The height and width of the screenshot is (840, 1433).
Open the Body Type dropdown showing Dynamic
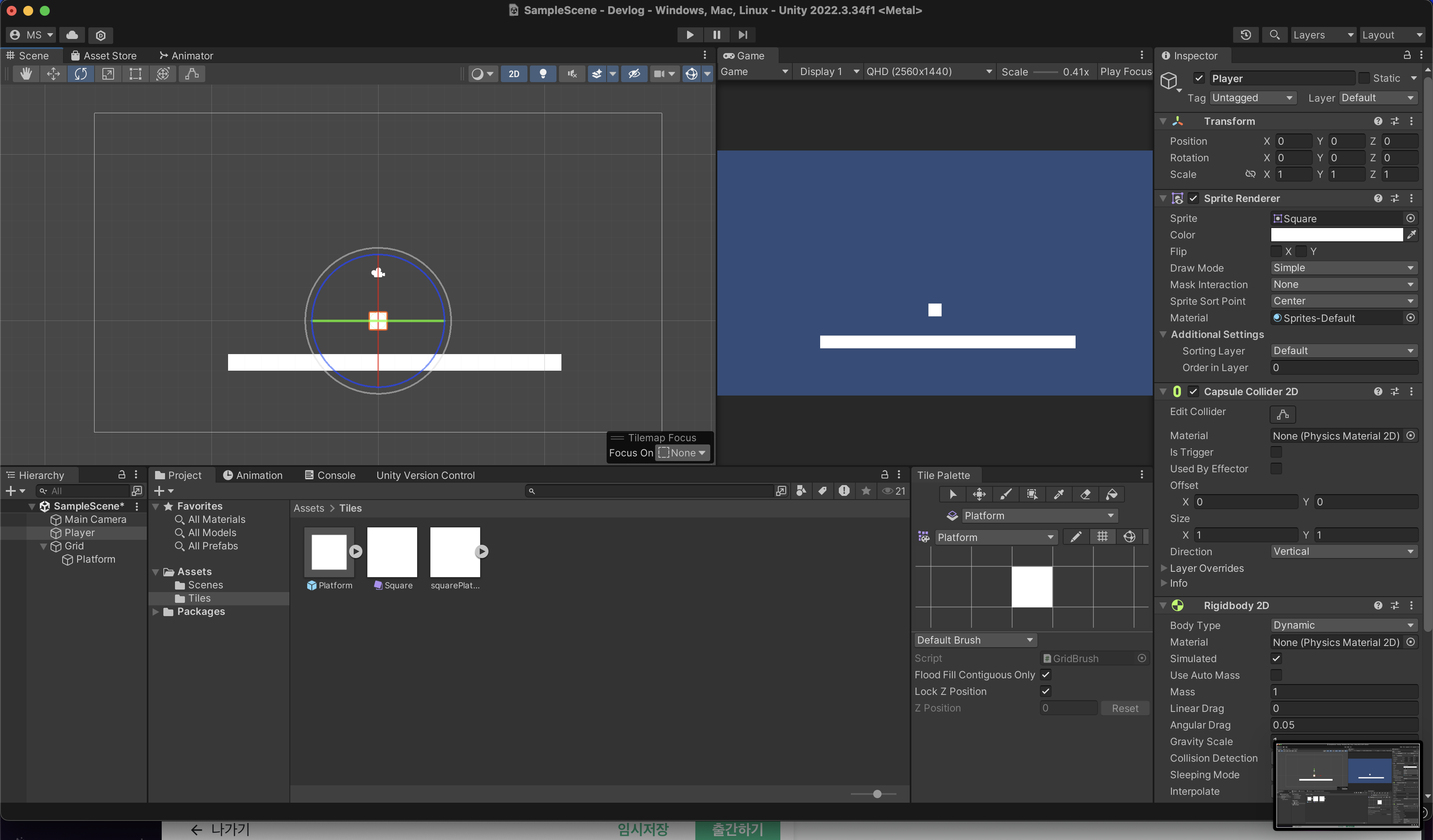pos(1343,625)
